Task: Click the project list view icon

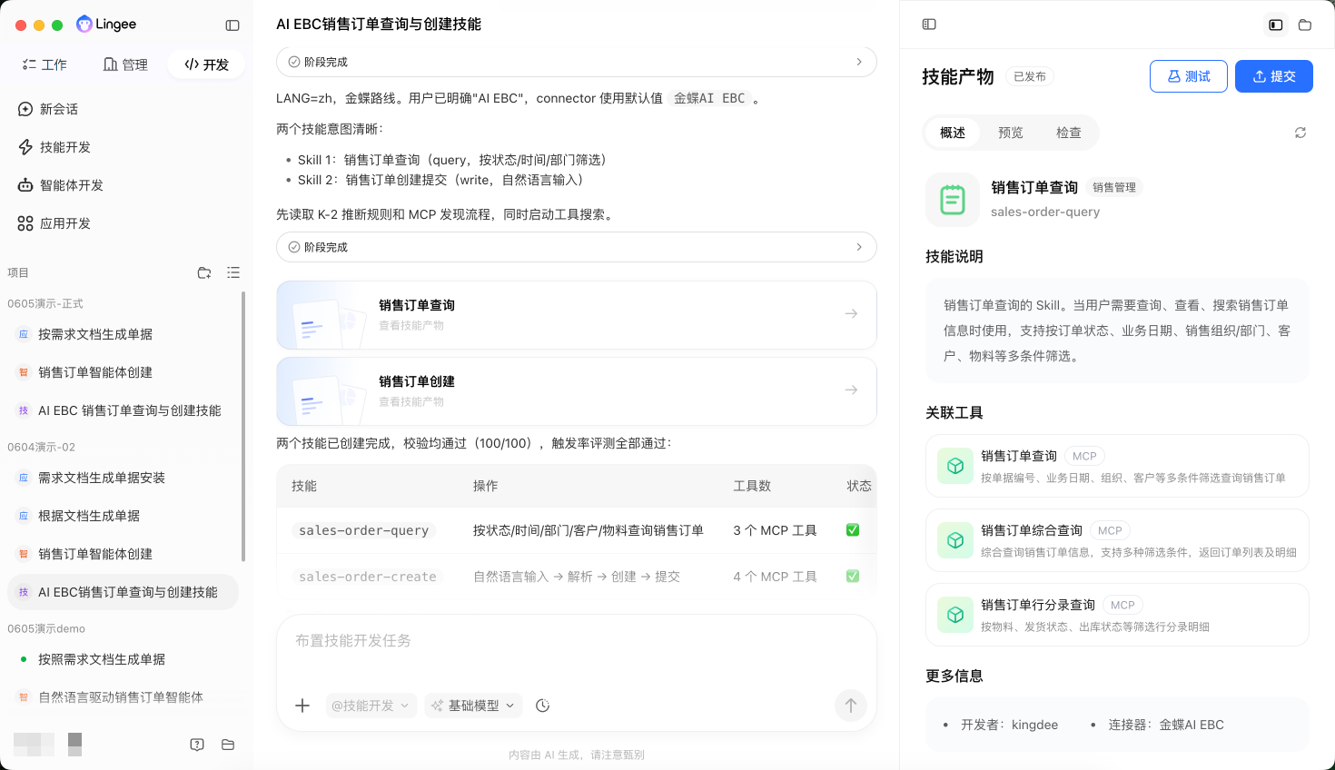Action: tap(233, 272)
